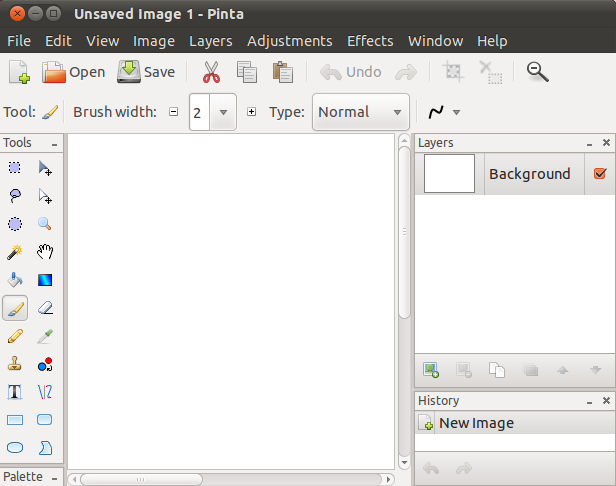Click the Save button
The image size is (616, 486).
pos(146,72)
